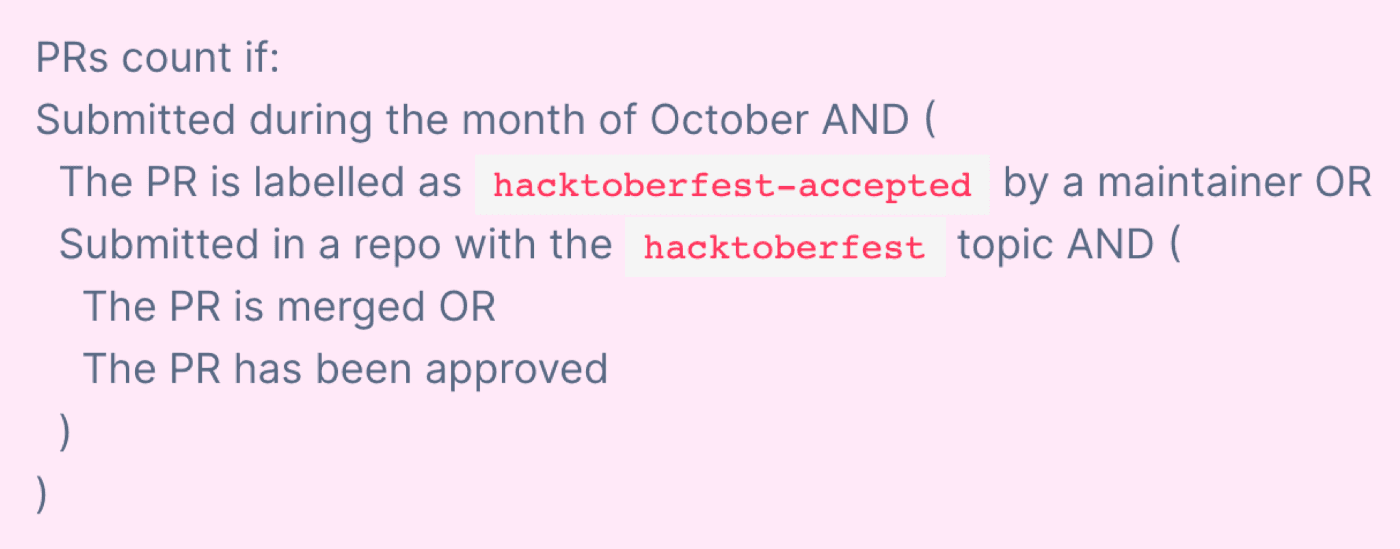Click the hacktoberfest topic code label
Image resolution: width=1400 pixels, height=549 pixels.
click(x=784, y=247)
